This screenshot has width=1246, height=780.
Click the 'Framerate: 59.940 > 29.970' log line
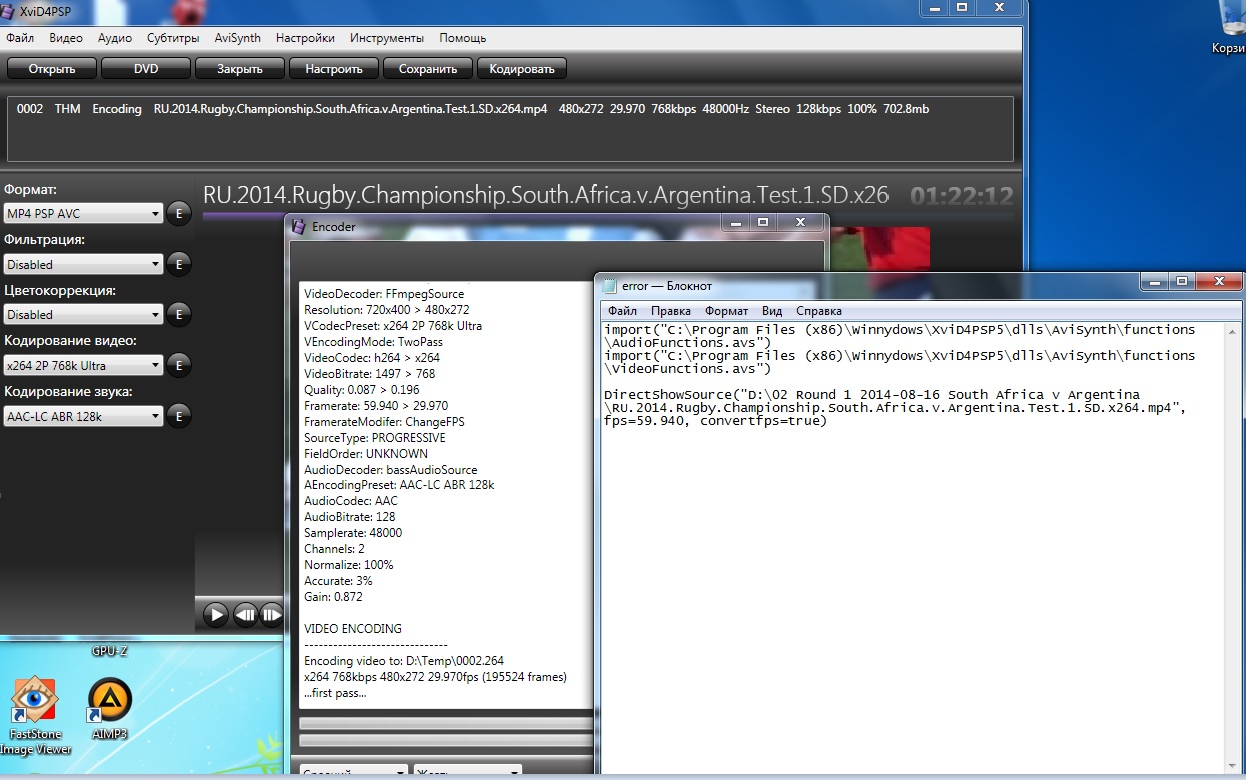pyautogui.click(x=376, y=406)
